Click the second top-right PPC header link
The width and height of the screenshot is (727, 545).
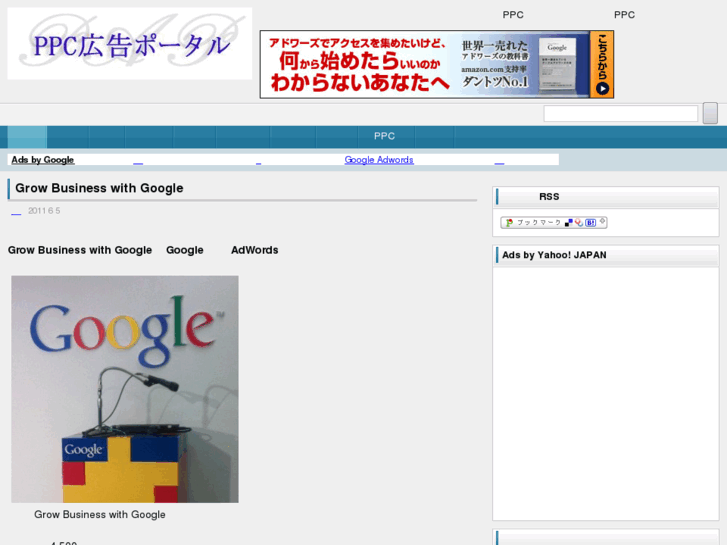(624, 15)
